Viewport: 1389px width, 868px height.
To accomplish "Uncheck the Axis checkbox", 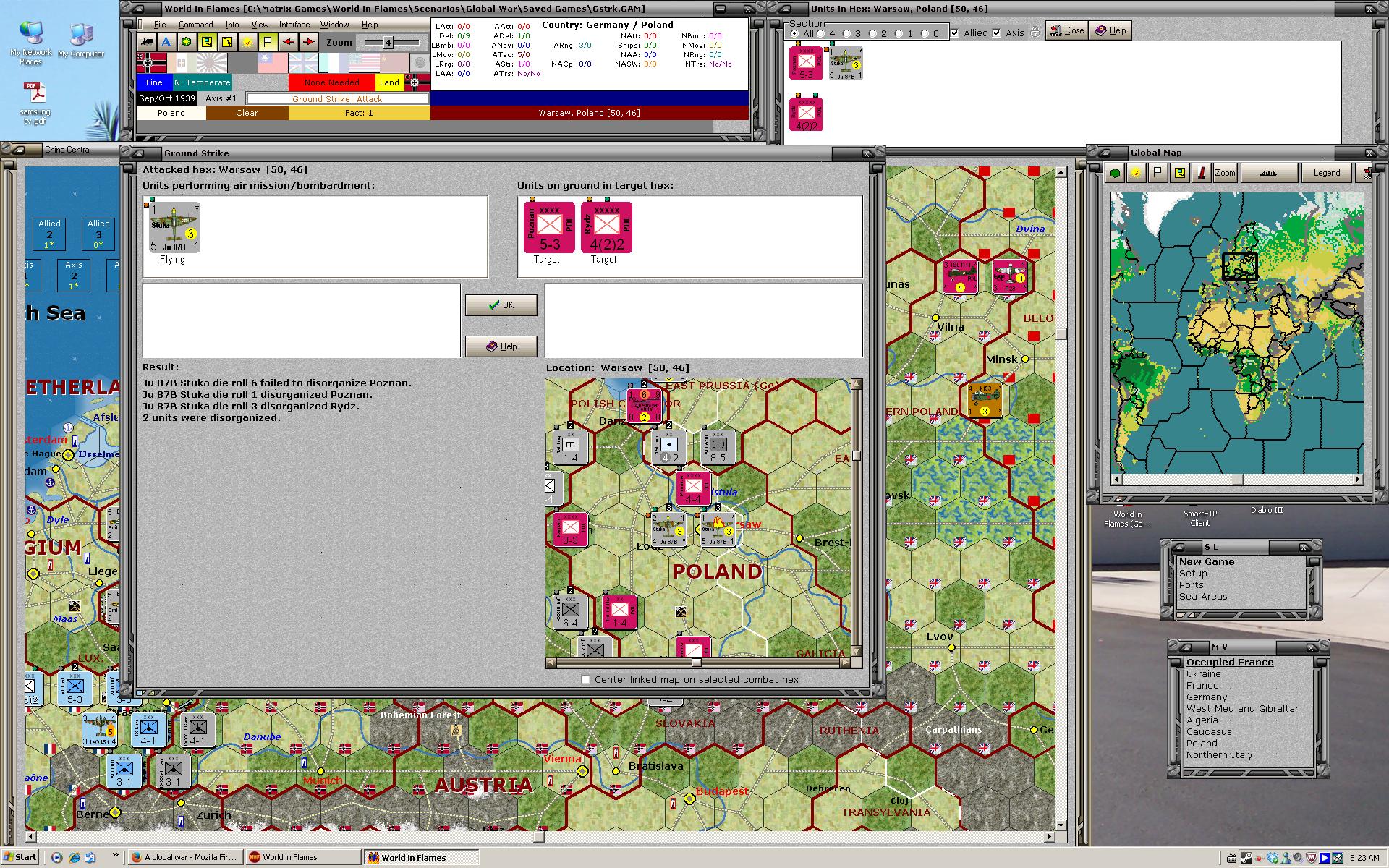I will (x=997, y=33).
